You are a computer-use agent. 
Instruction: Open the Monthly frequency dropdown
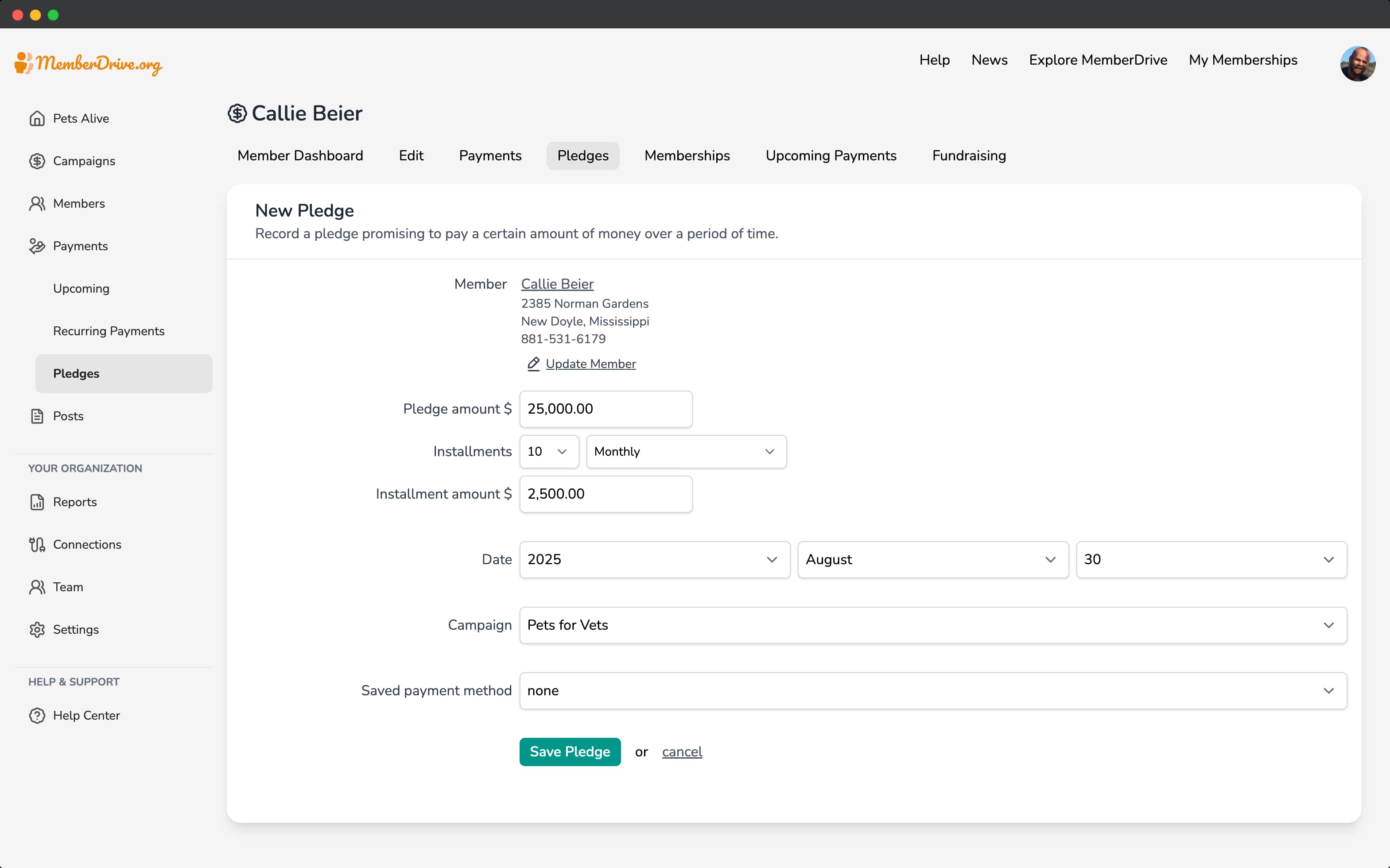686,451
